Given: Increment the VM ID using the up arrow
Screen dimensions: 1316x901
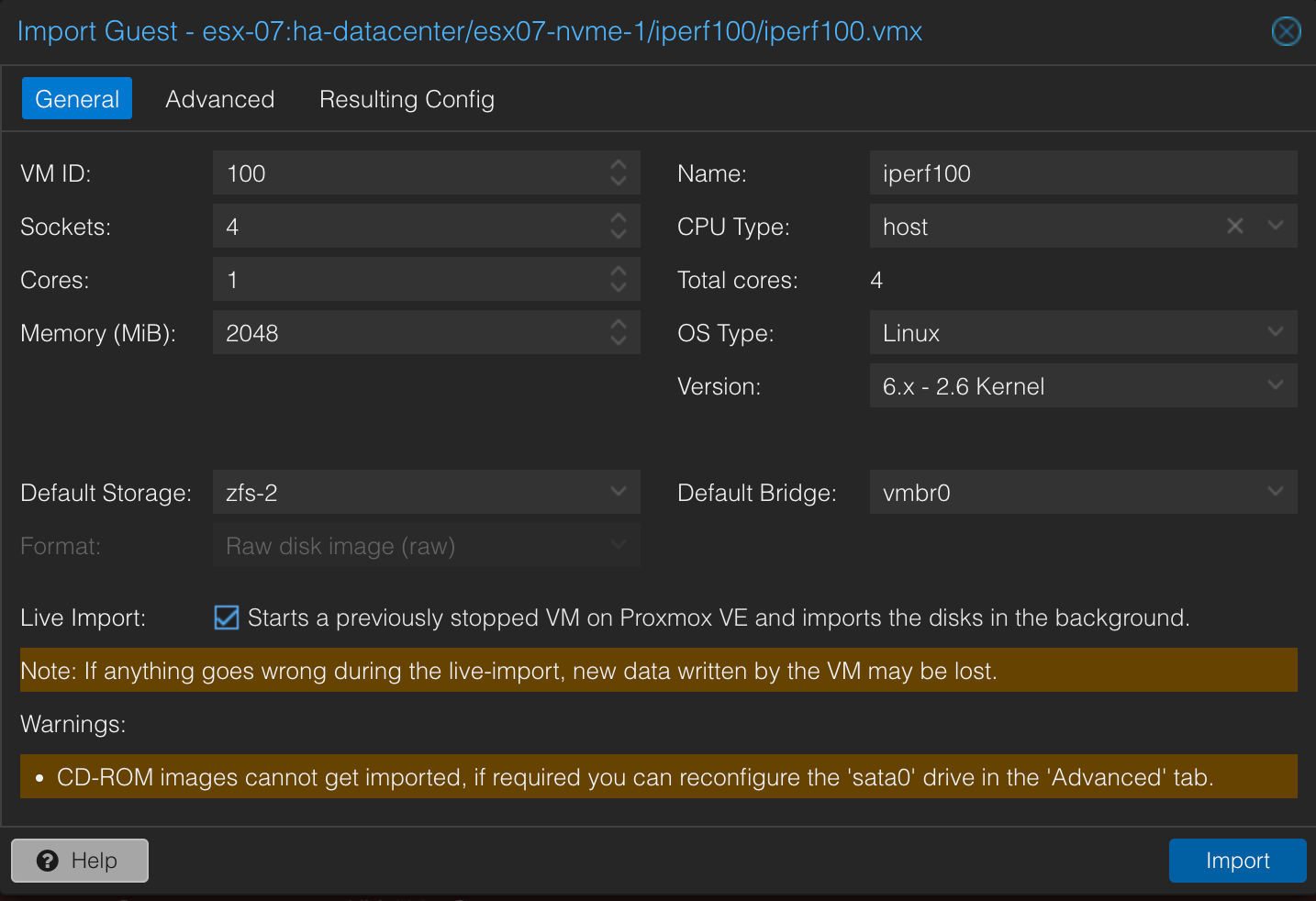Looking at the screenshot, I should 619,166.
